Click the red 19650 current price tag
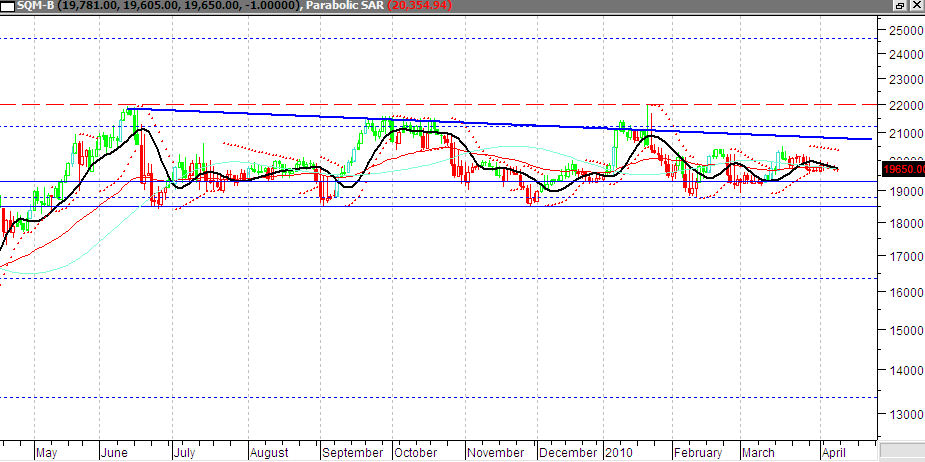The image size is (925, 462). tap(902, 169)
